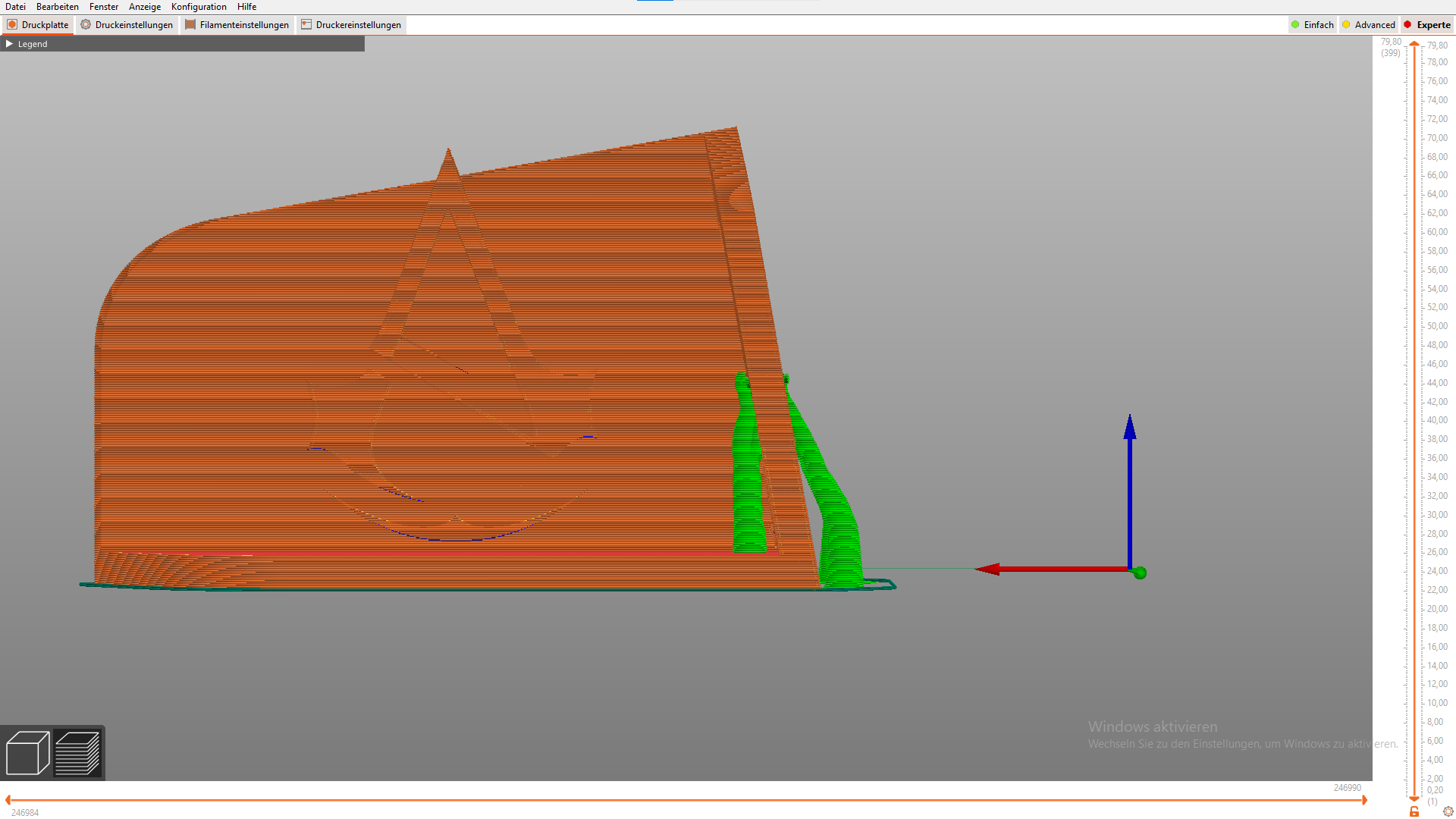The width and height of the screenshot is (1456, 819).
Task: Open the Hilfe menu
Action: click(x=246, y=7)
